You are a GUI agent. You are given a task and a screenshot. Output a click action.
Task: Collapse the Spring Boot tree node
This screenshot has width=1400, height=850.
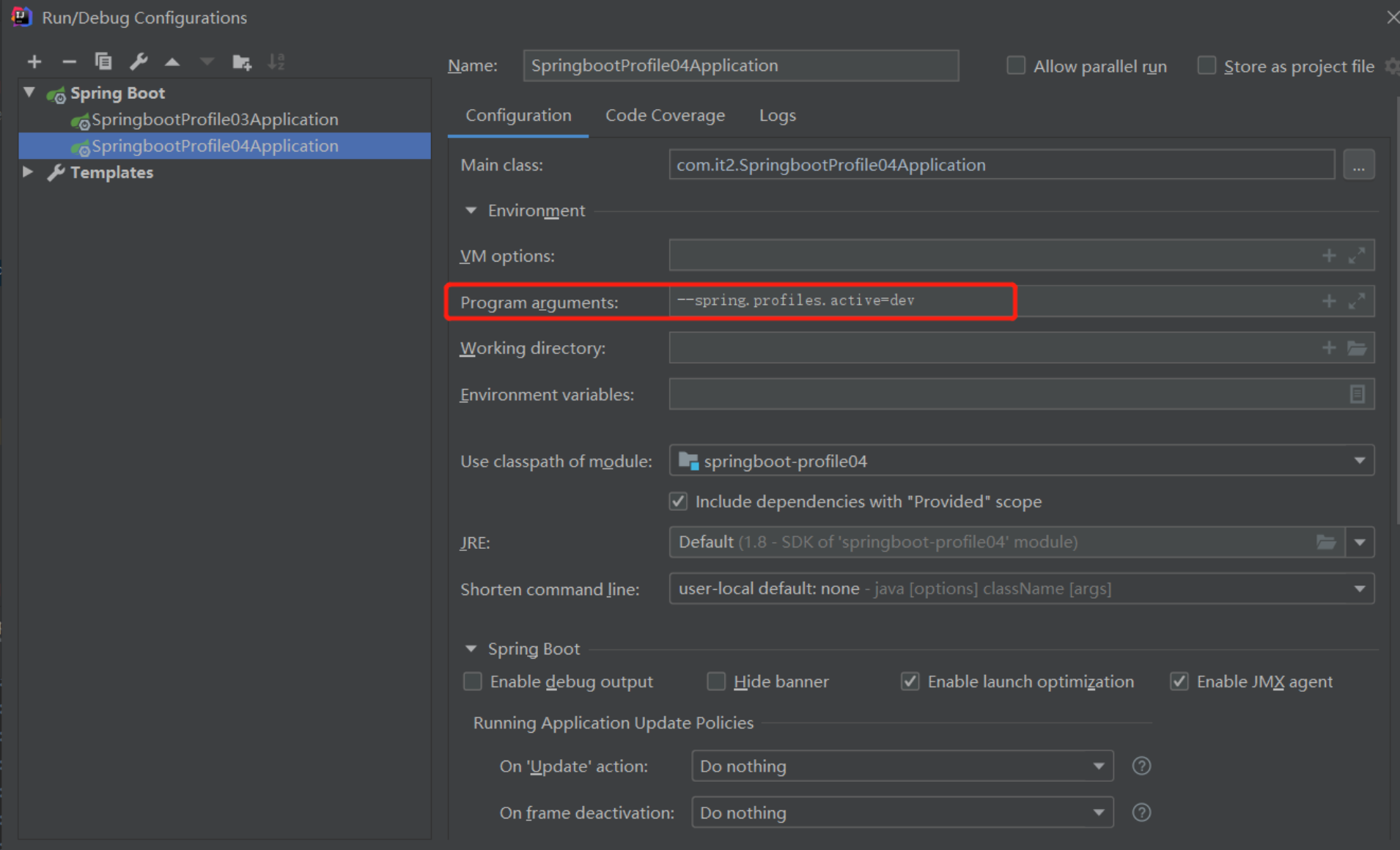point(29,92)
